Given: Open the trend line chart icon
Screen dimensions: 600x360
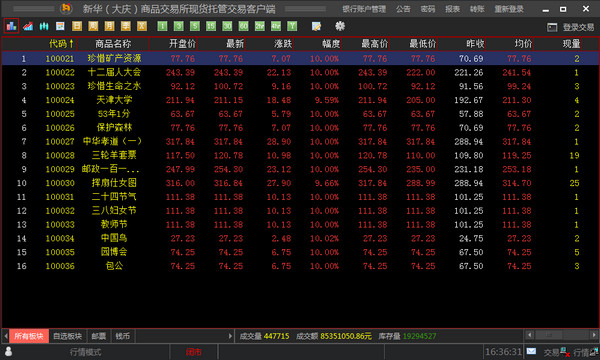Looking at the screenshot, I should click(x=28, y=26).
